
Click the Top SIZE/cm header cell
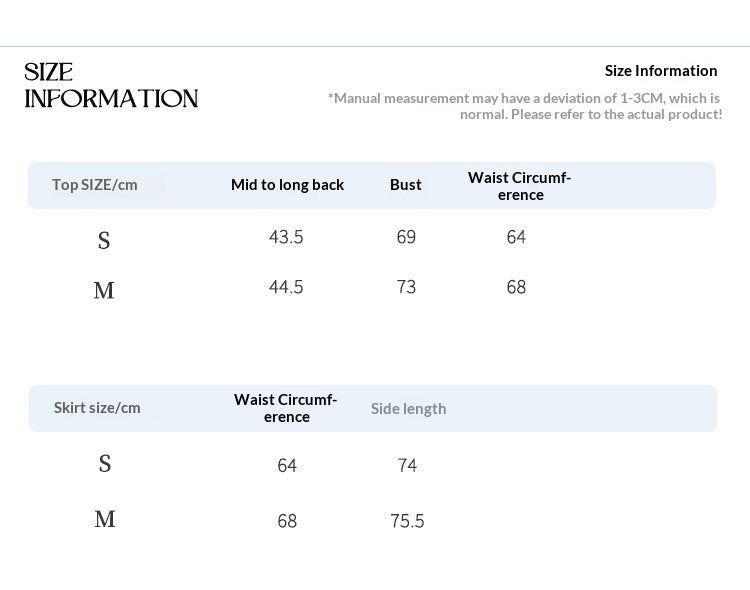[95, 185]
